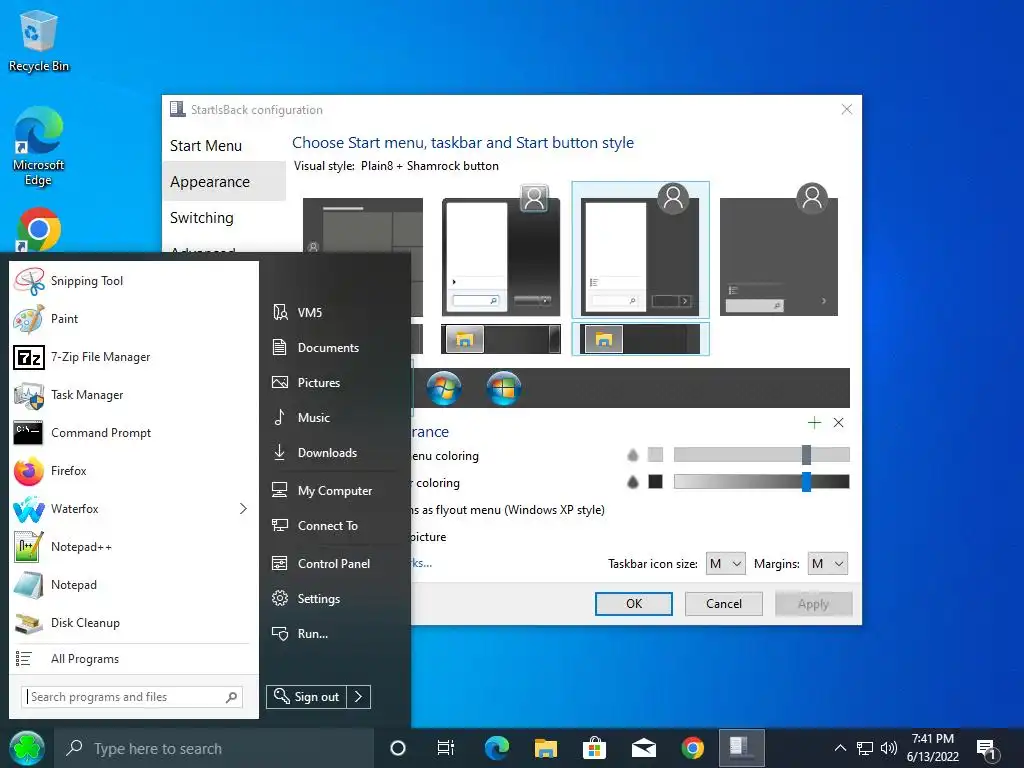1024x768 pixels.
Task: Click Cancel in StartIsBack configuration
Action: (724, 604)
